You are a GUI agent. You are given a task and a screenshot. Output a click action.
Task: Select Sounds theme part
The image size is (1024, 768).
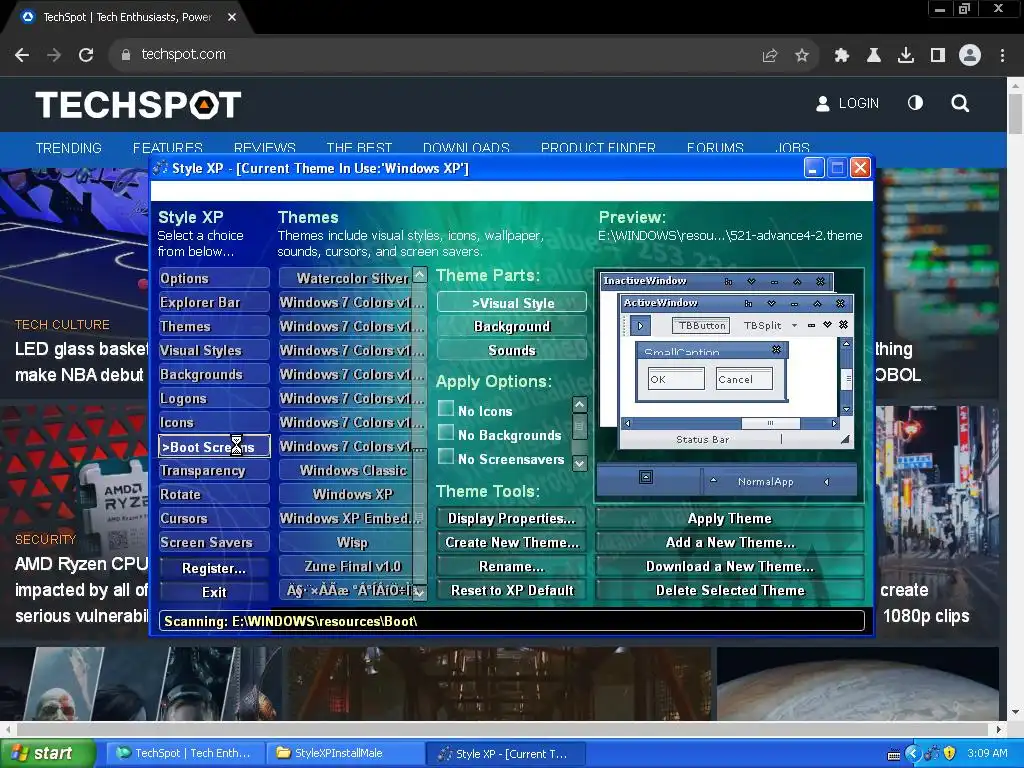click(512, 351)
